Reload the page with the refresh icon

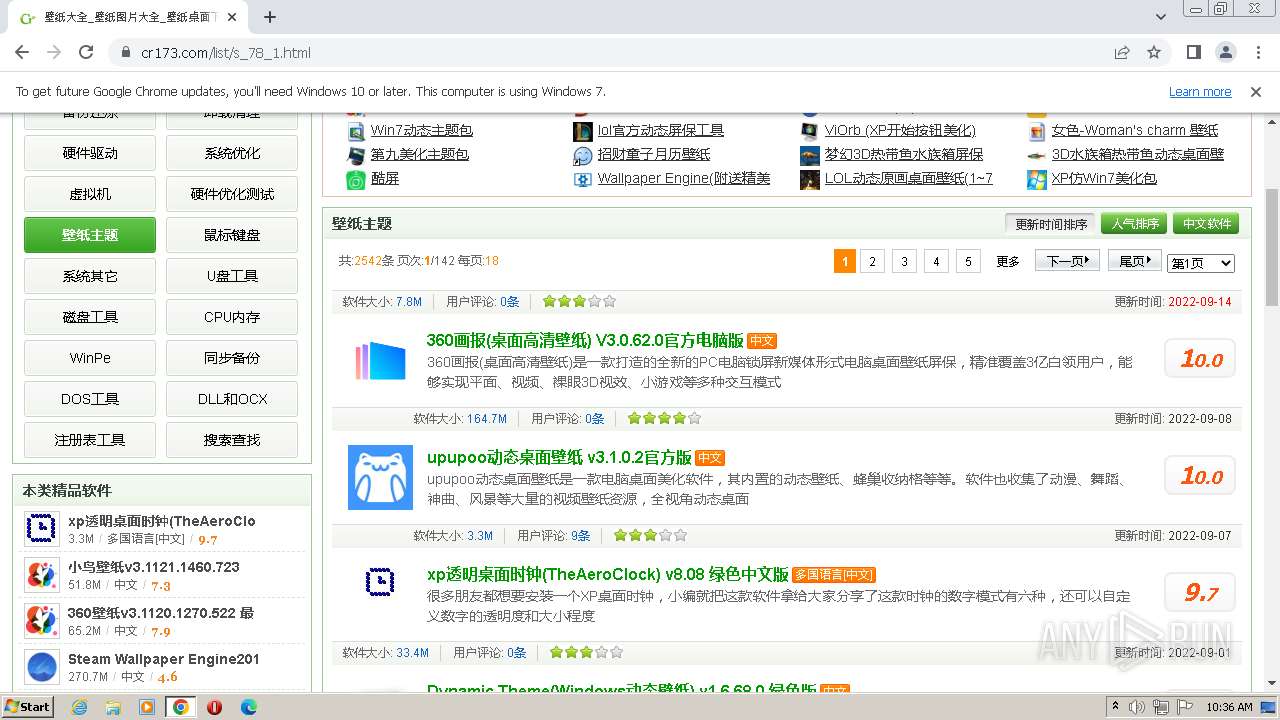tap(86, 53)
